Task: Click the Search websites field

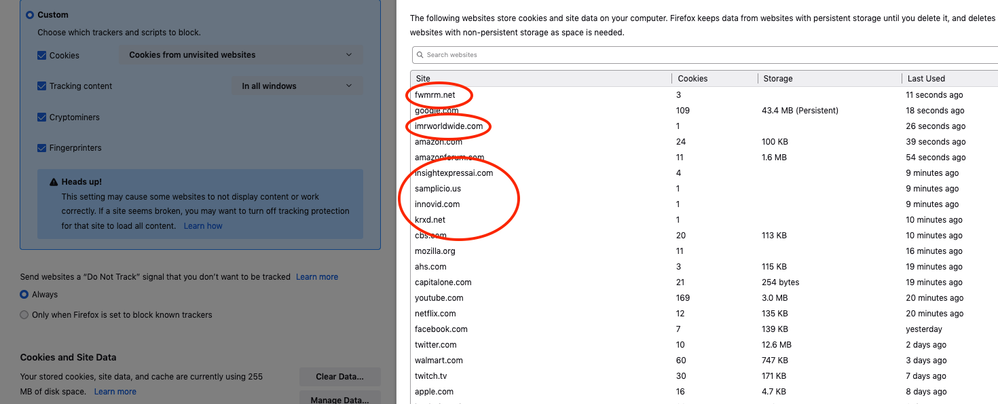Action: [705, 55]
